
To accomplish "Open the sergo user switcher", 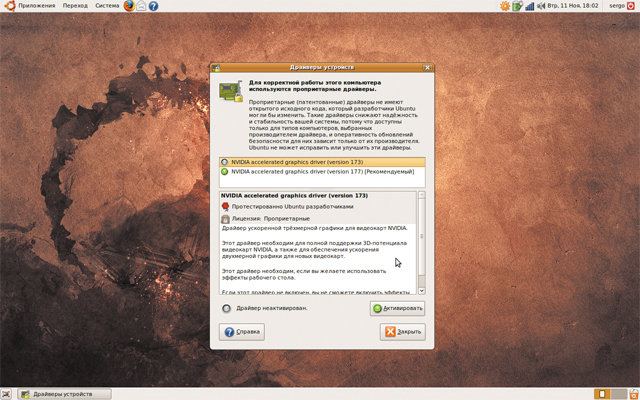I will coord(617,6).
